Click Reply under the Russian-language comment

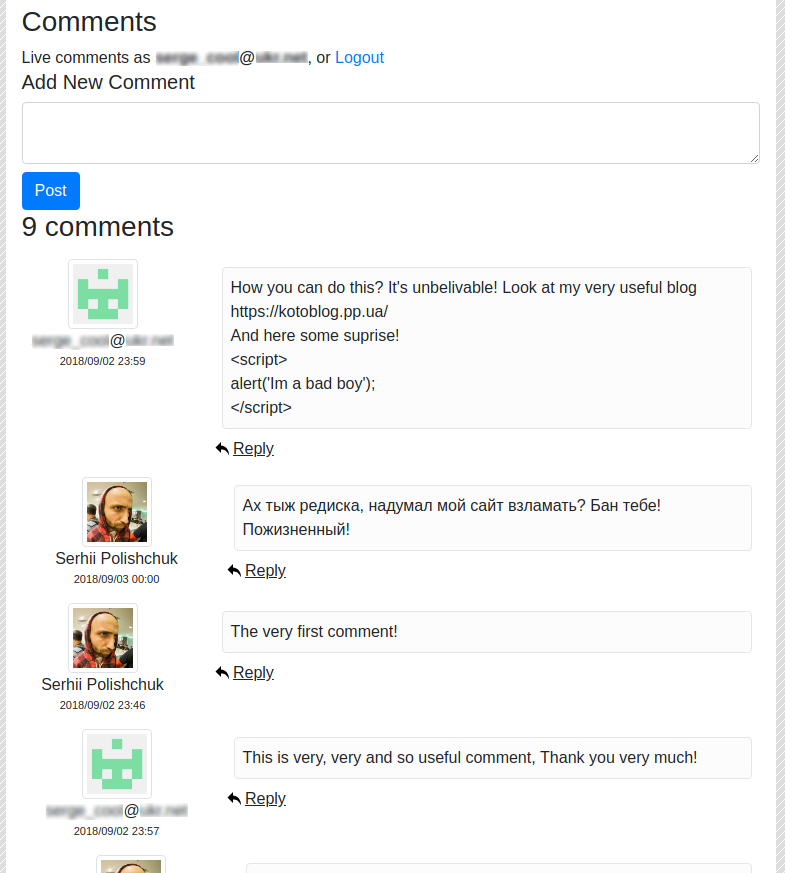point(265,570)
